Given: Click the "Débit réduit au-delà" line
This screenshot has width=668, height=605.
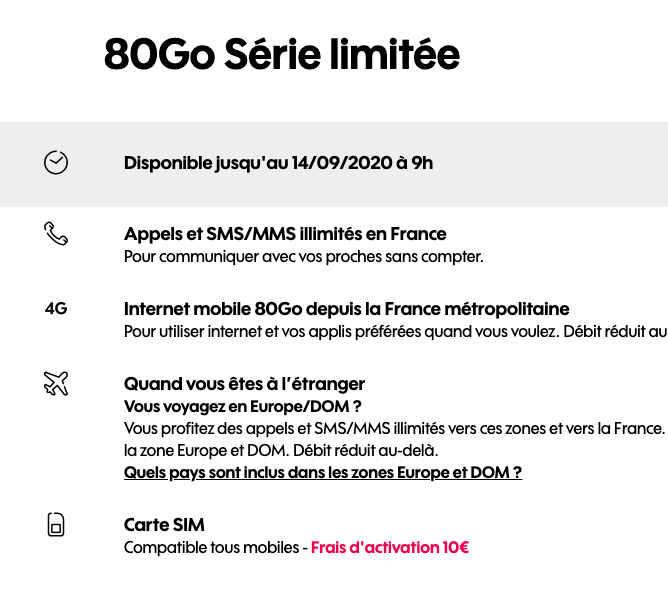Looking at the screenshot, I should pyautogui.click(x=281, y=450).
